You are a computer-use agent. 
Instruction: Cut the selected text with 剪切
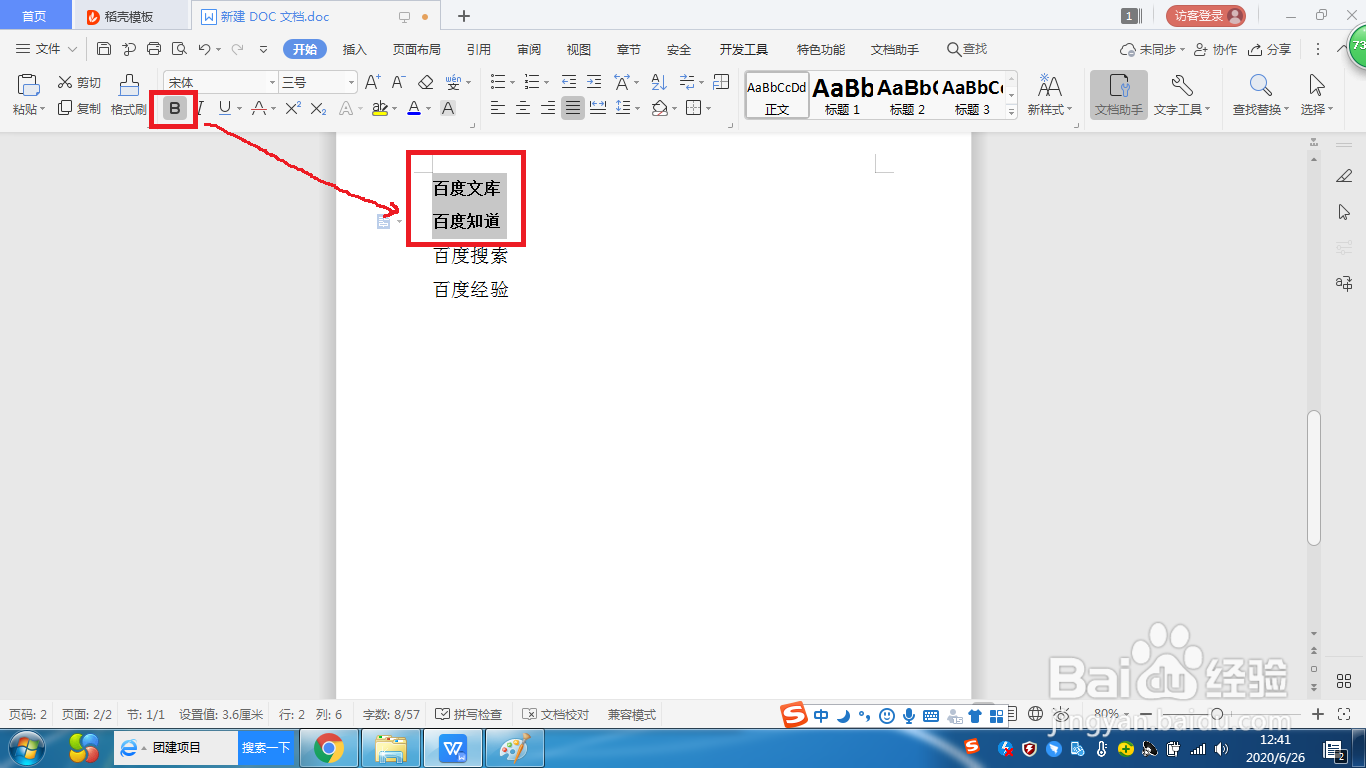click(79, 82)
